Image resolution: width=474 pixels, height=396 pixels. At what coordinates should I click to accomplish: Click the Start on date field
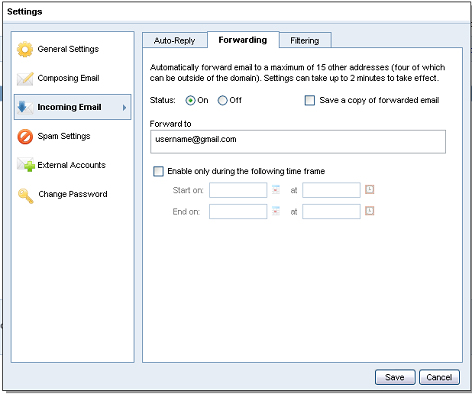[238, 190]
